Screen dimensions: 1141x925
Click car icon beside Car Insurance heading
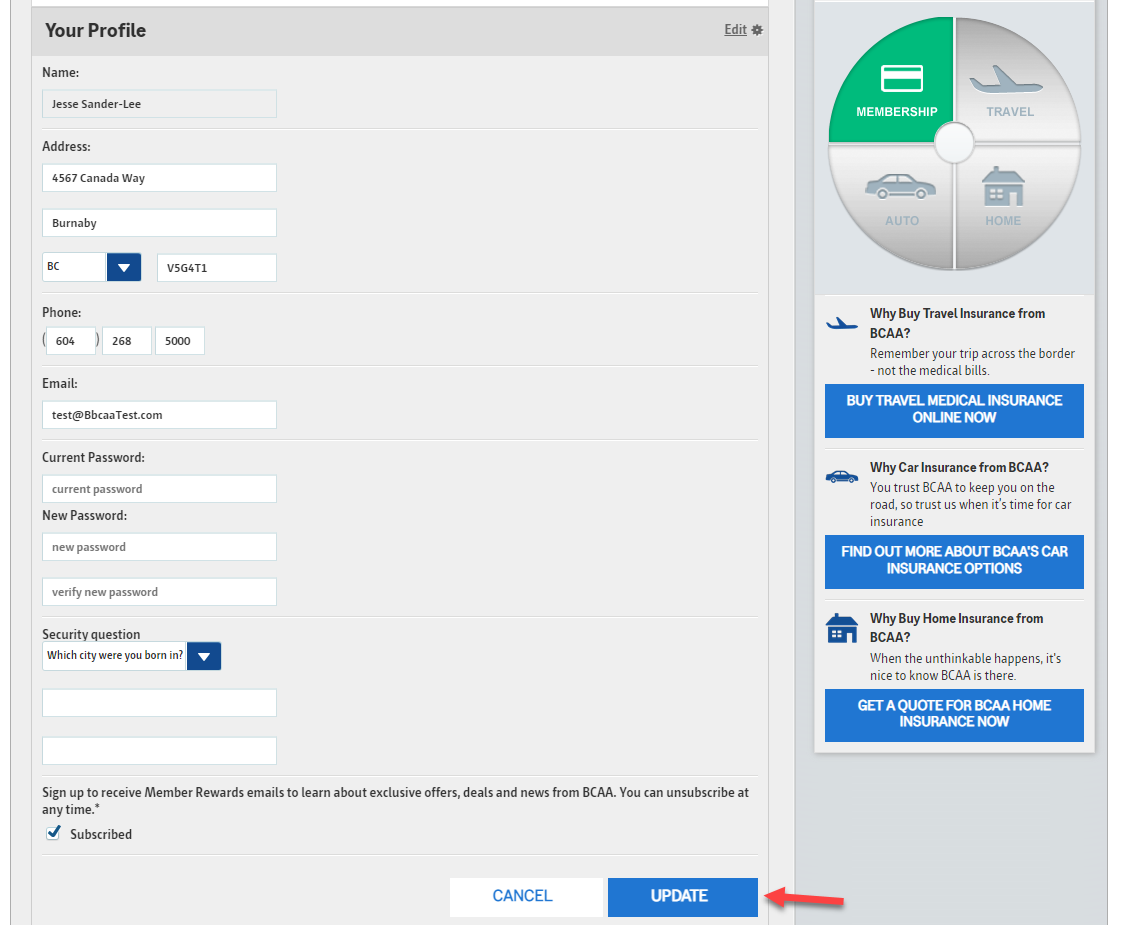click(x=842, y=477)
